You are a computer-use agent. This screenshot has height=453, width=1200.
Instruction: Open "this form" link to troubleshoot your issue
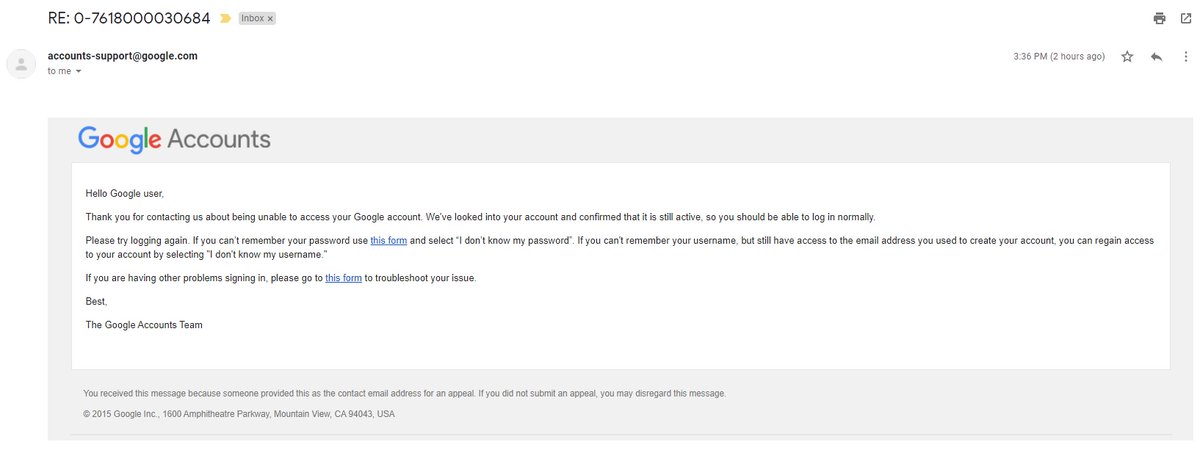click(343, 277)
